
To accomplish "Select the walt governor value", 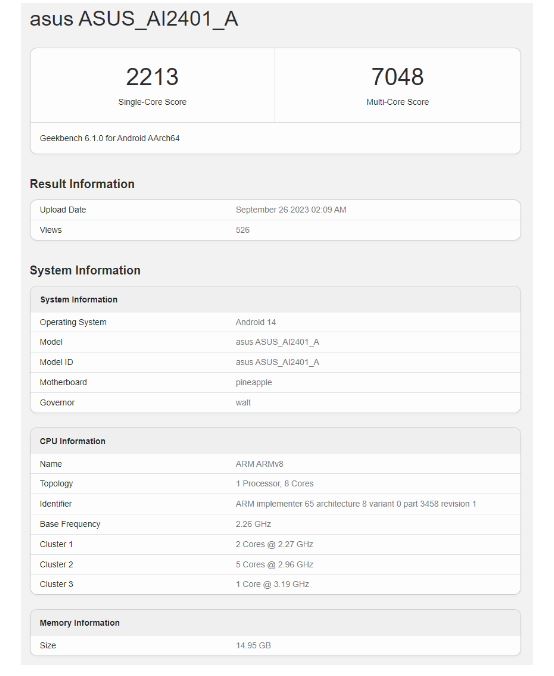I will click(243, 403).
